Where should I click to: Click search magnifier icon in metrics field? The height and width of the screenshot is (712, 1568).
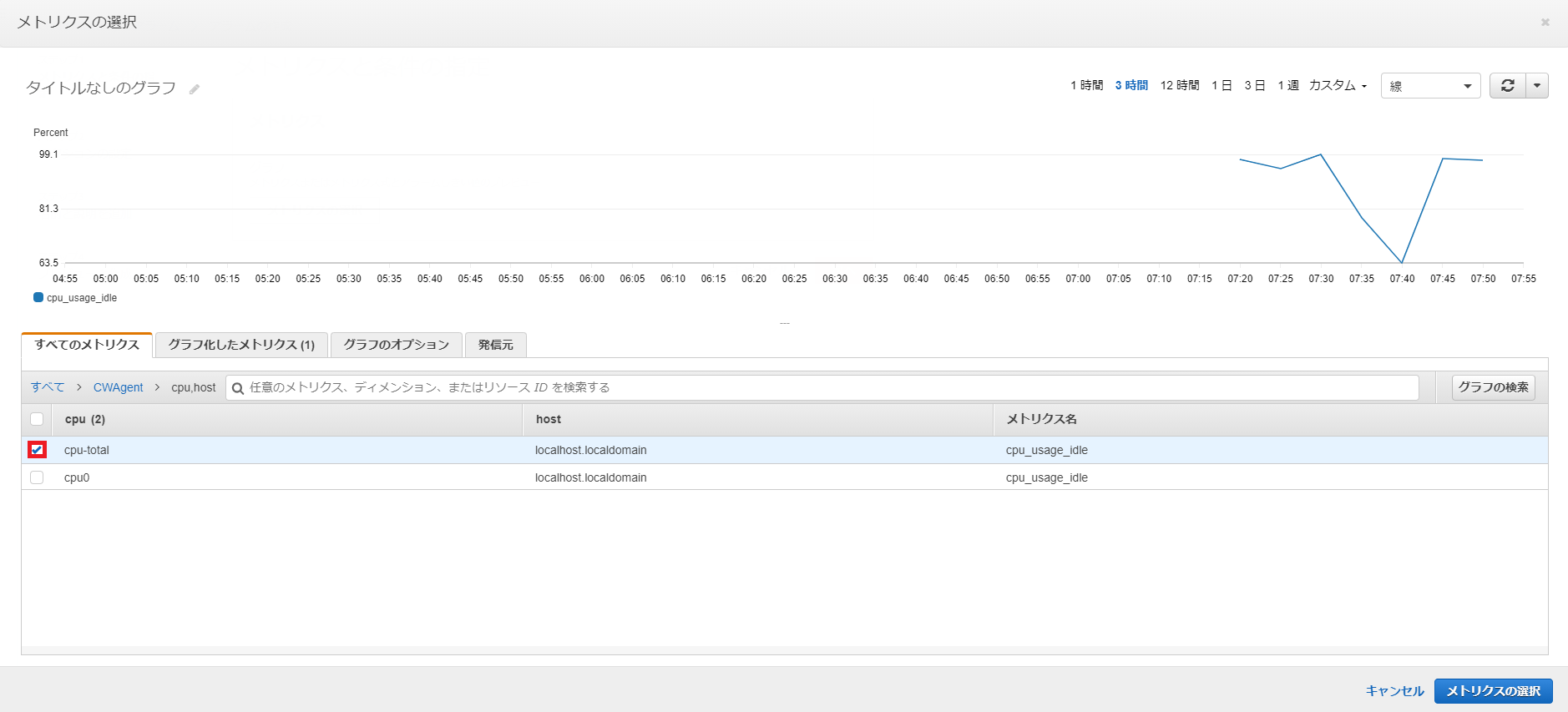(x=238, y=388)
